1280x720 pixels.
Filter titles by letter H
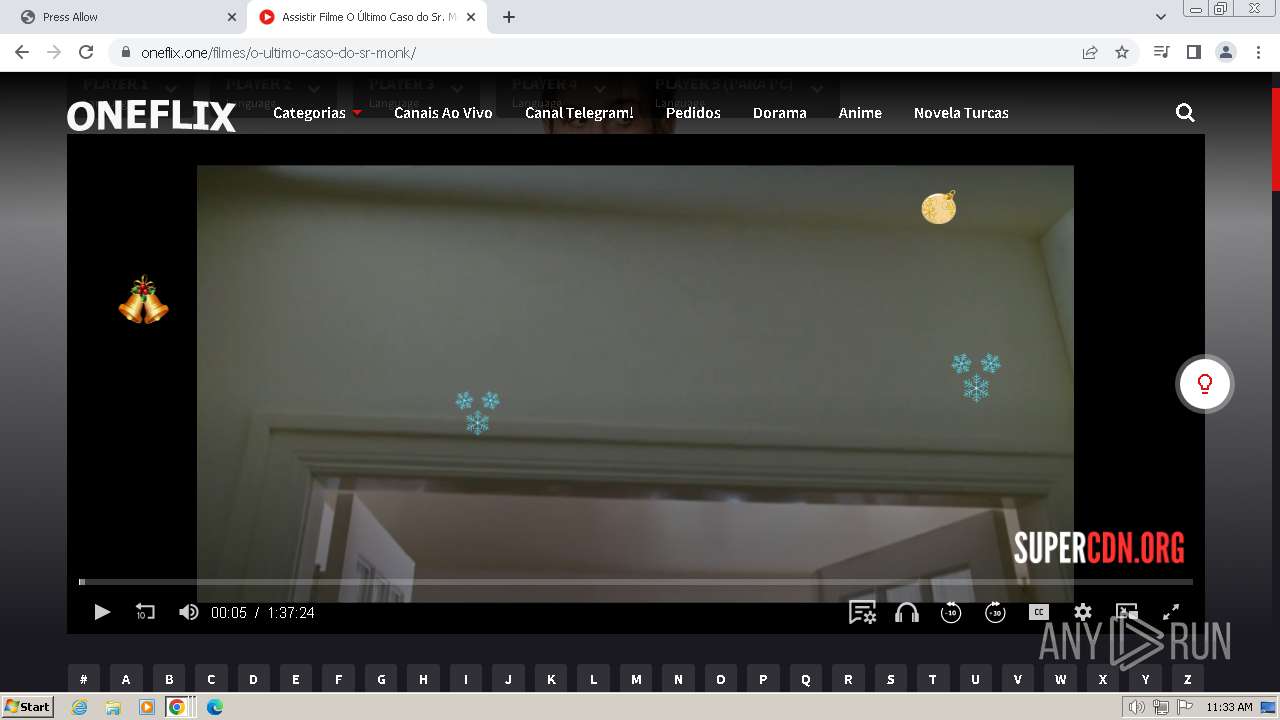423,679
